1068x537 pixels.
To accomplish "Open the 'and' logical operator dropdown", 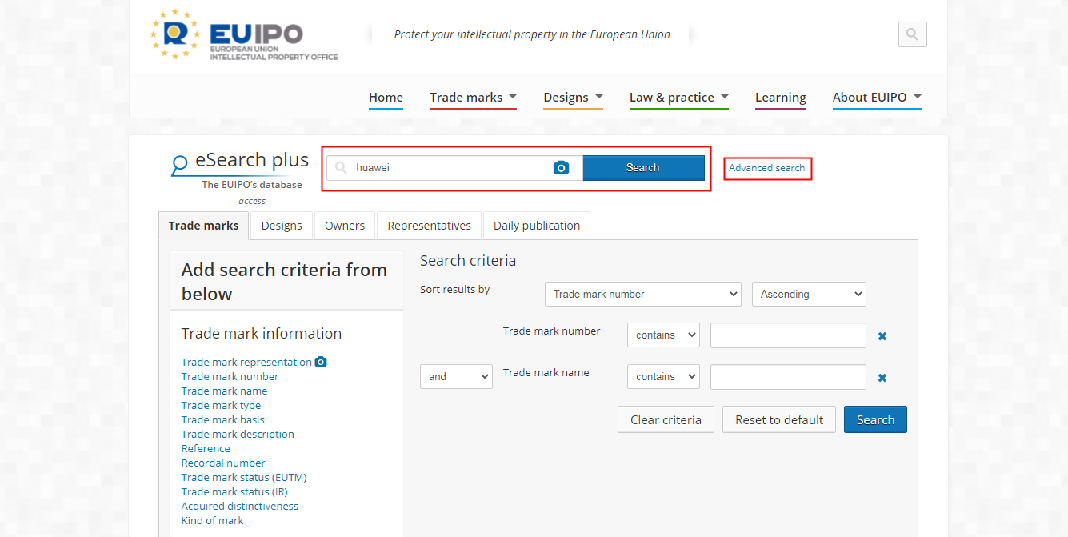I will (x=456, y=377).
